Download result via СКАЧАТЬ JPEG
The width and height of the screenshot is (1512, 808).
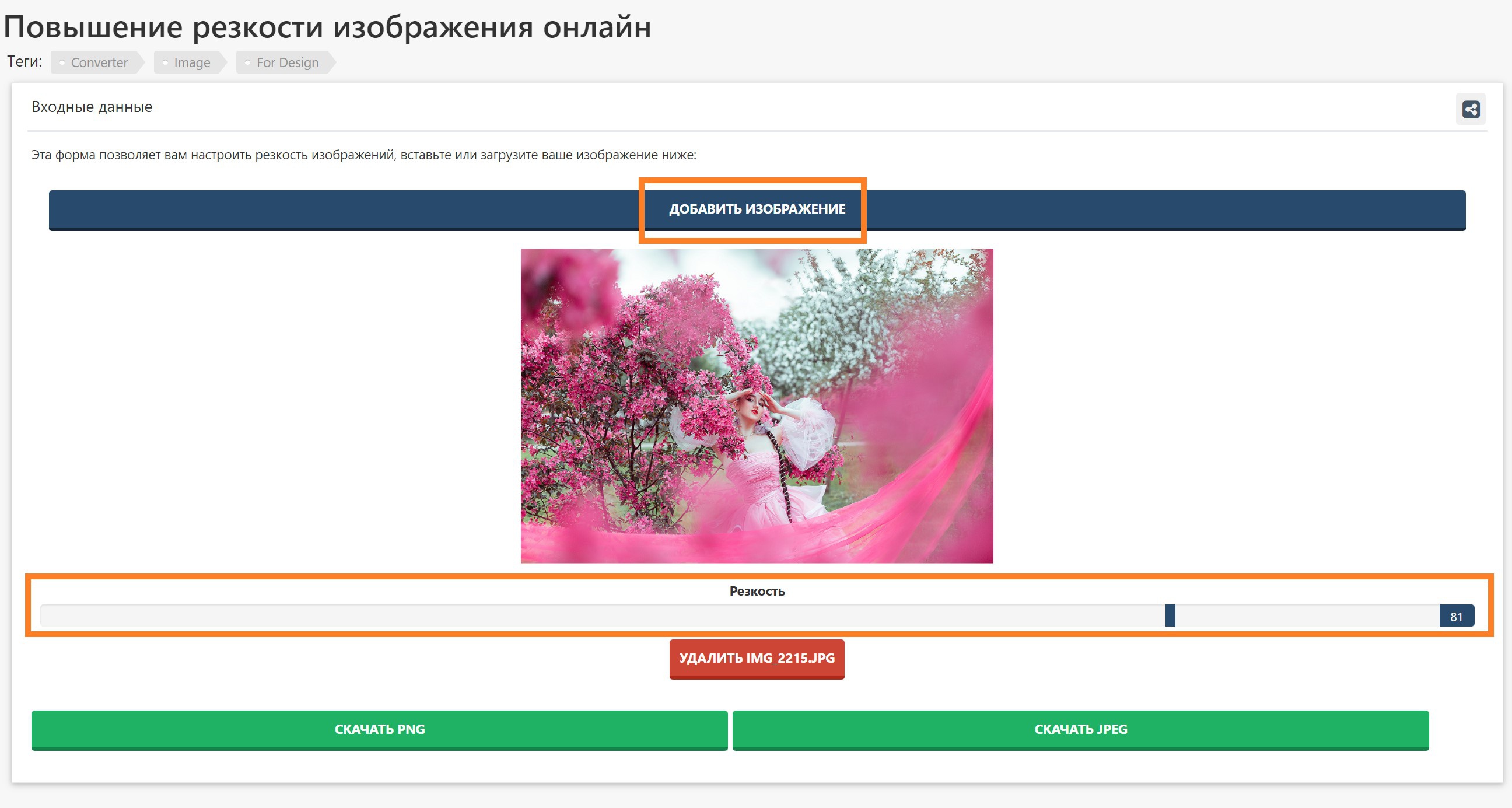coord(1080,730)
